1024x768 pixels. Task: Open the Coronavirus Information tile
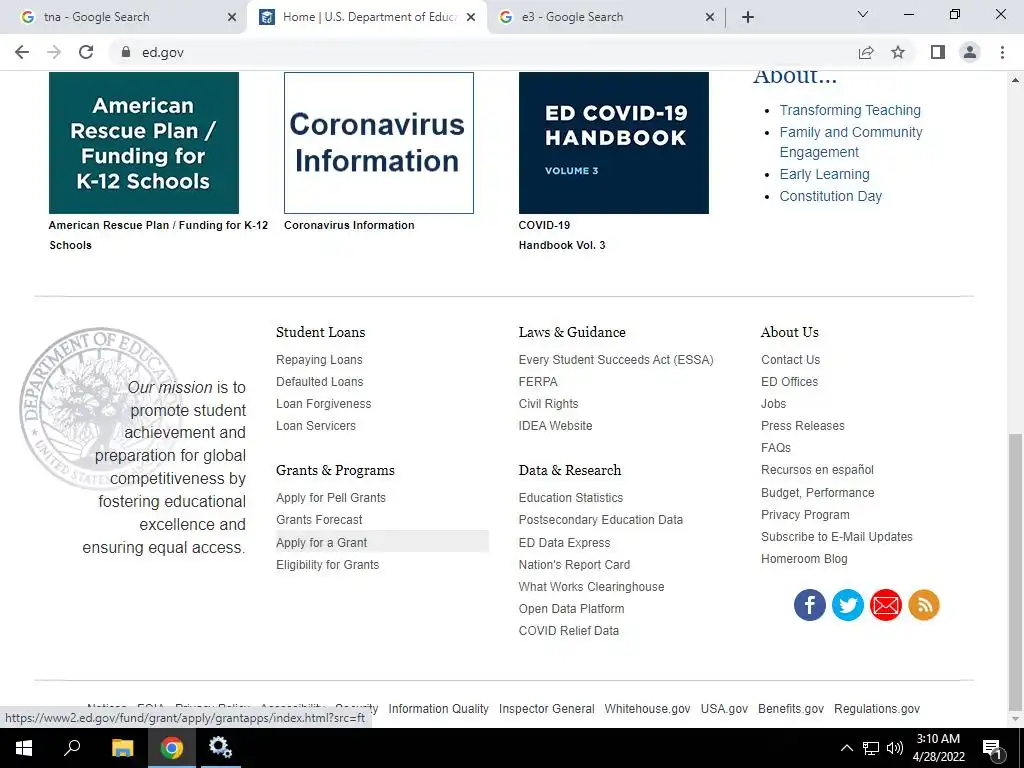click(379, 142)
